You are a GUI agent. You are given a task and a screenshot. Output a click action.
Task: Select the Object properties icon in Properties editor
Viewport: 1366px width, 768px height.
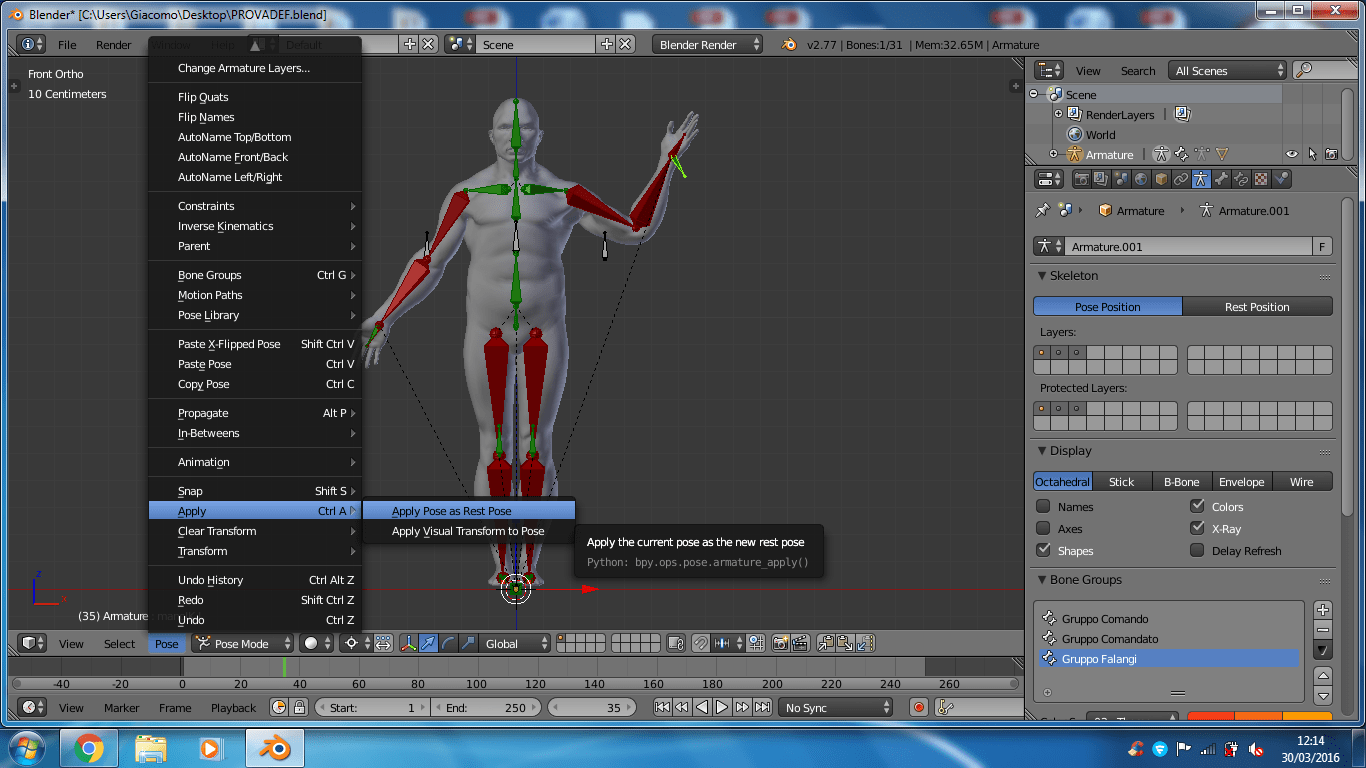coord(1162,178)
